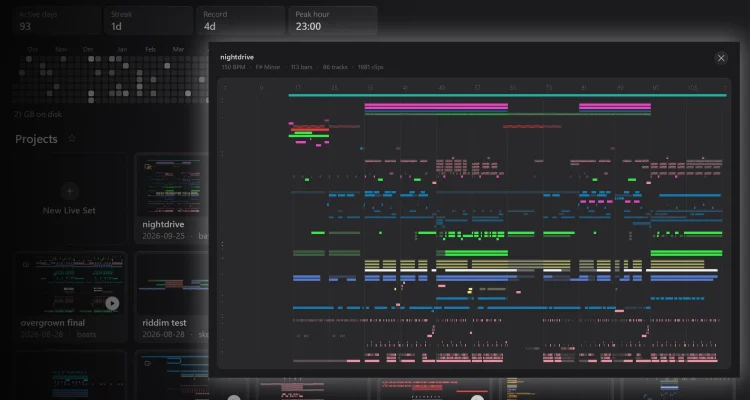Click the Mar month label on heatmap

(x=178, y=49)
